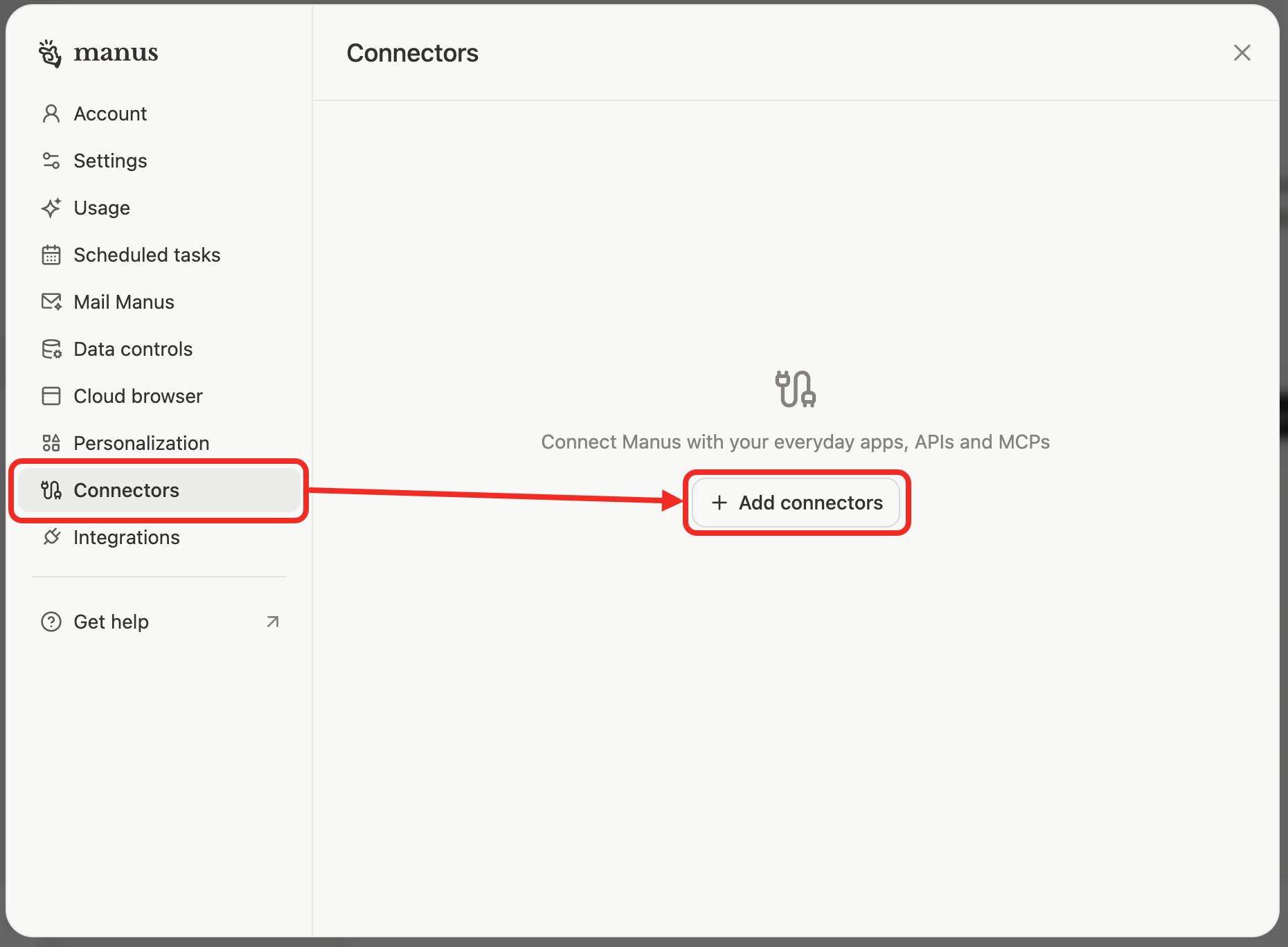
Task: Click the Get help question mark icon
Action: [x=51, y=622]
